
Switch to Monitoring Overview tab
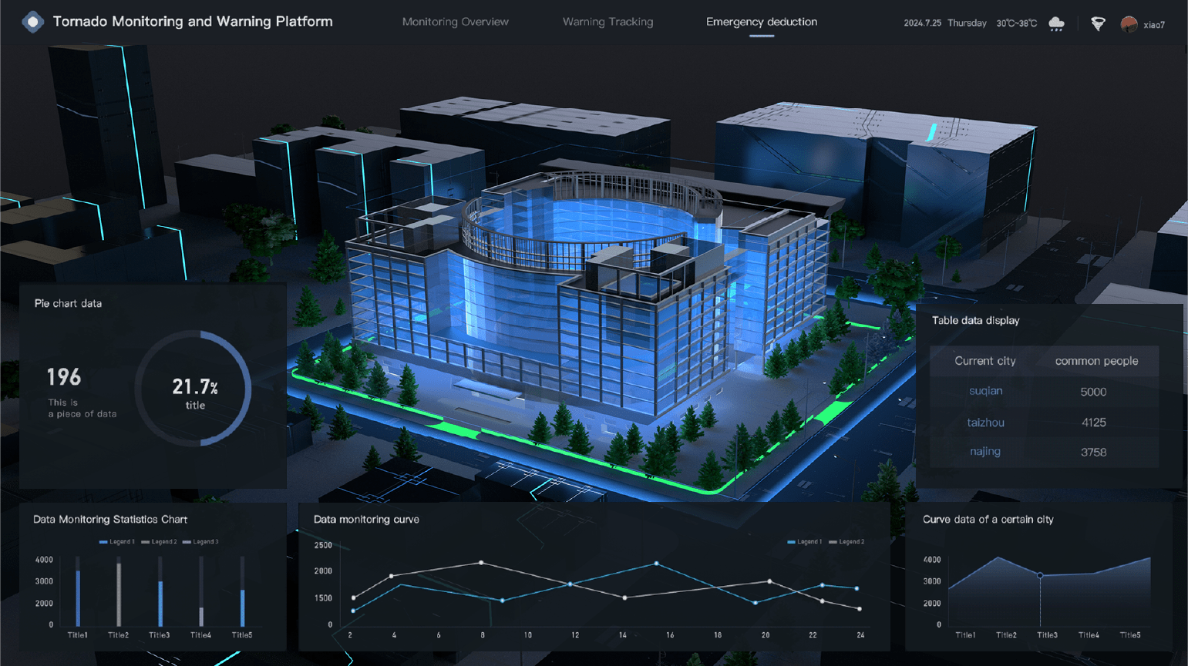point(455,22)
